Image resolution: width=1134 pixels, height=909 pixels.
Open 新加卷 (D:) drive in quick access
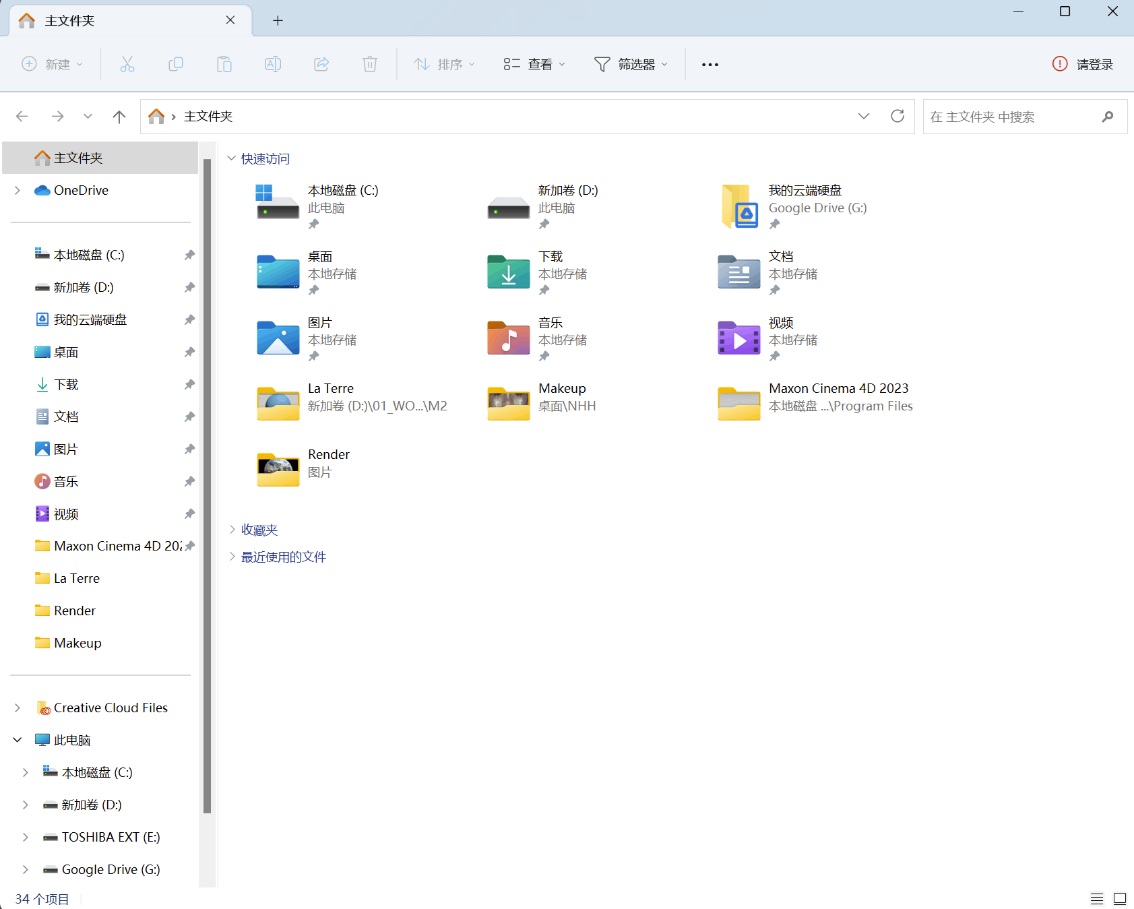point(544,205)
